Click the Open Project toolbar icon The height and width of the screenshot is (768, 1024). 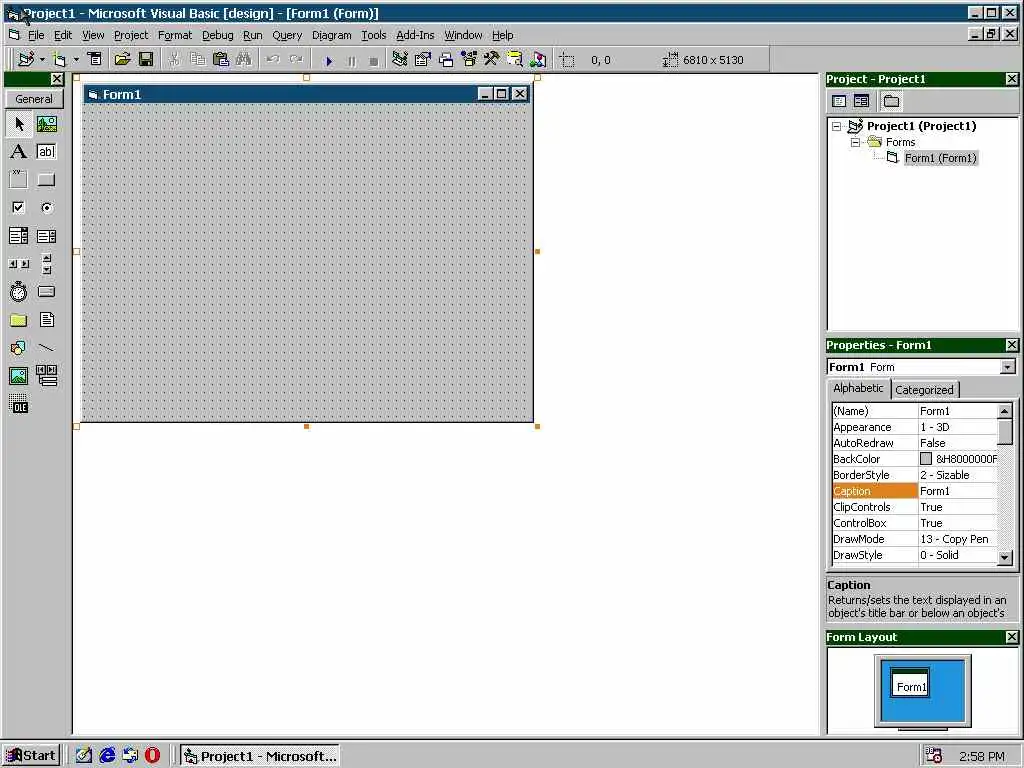coord(122,59)
